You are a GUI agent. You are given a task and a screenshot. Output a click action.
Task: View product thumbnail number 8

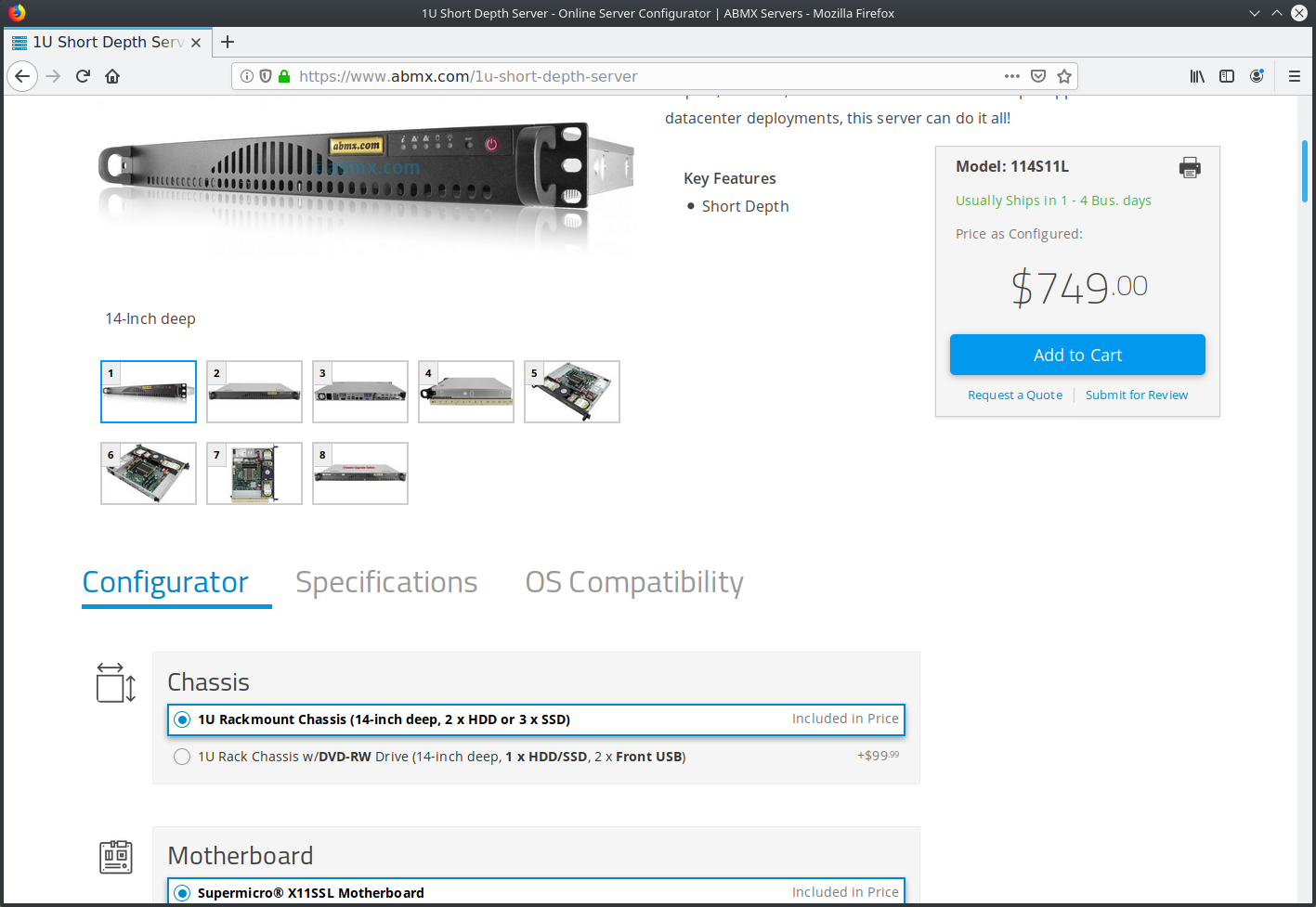tap(360, 473)
